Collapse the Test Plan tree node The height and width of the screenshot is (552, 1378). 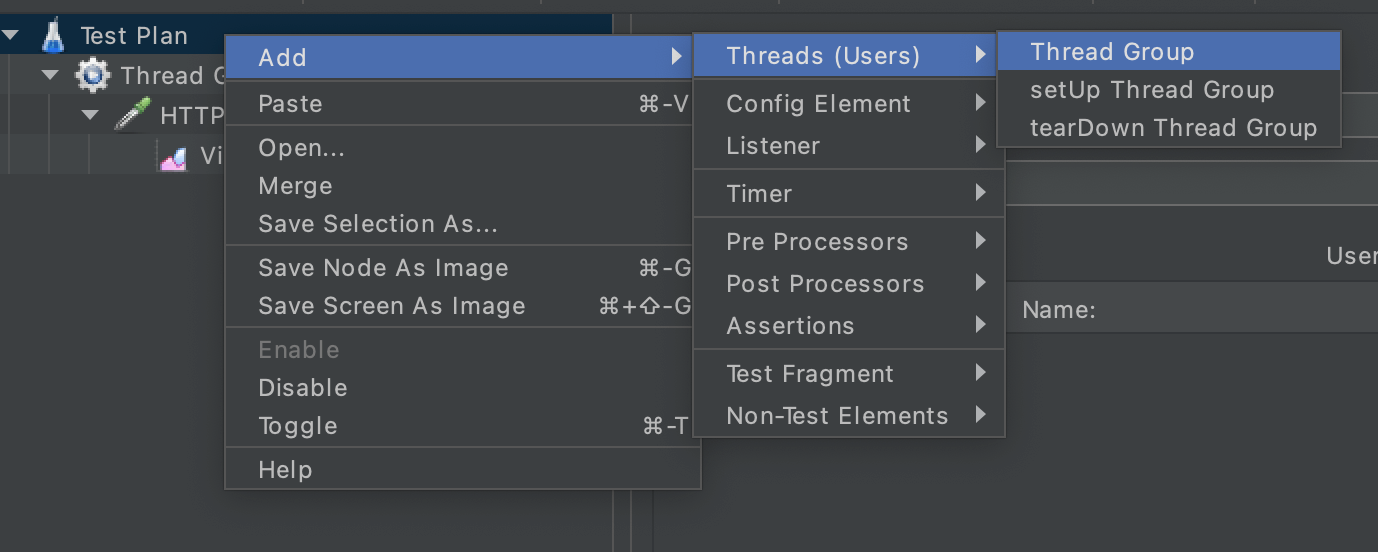pos(11,36)
